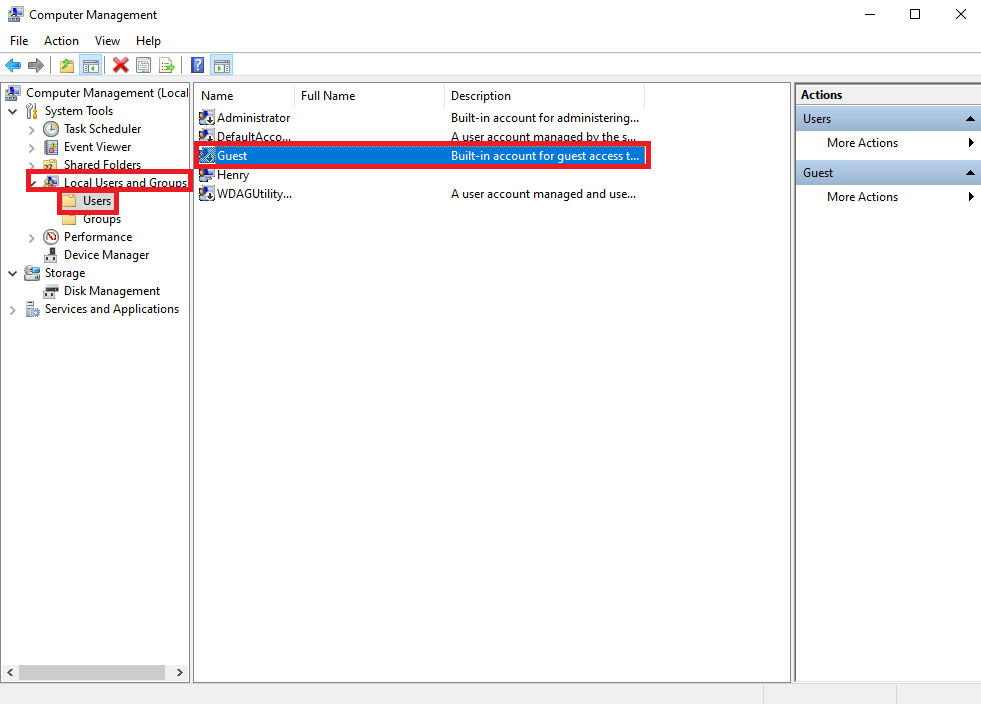The width and height of the screenshot is (981, 704).
Task: Collapse the Guest section in Actions pane
Action: click(x=970, y=173)
